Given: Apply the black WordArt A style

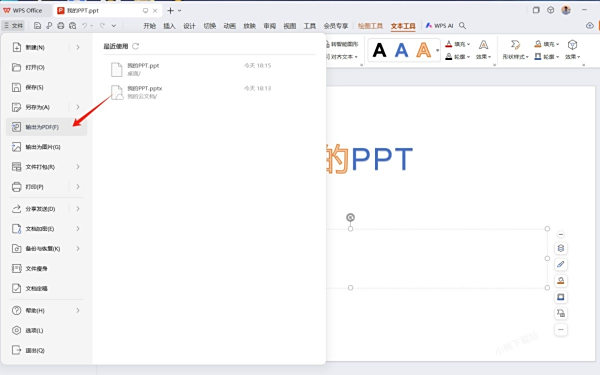Looking at the screenshot, I should pos(379,50).
